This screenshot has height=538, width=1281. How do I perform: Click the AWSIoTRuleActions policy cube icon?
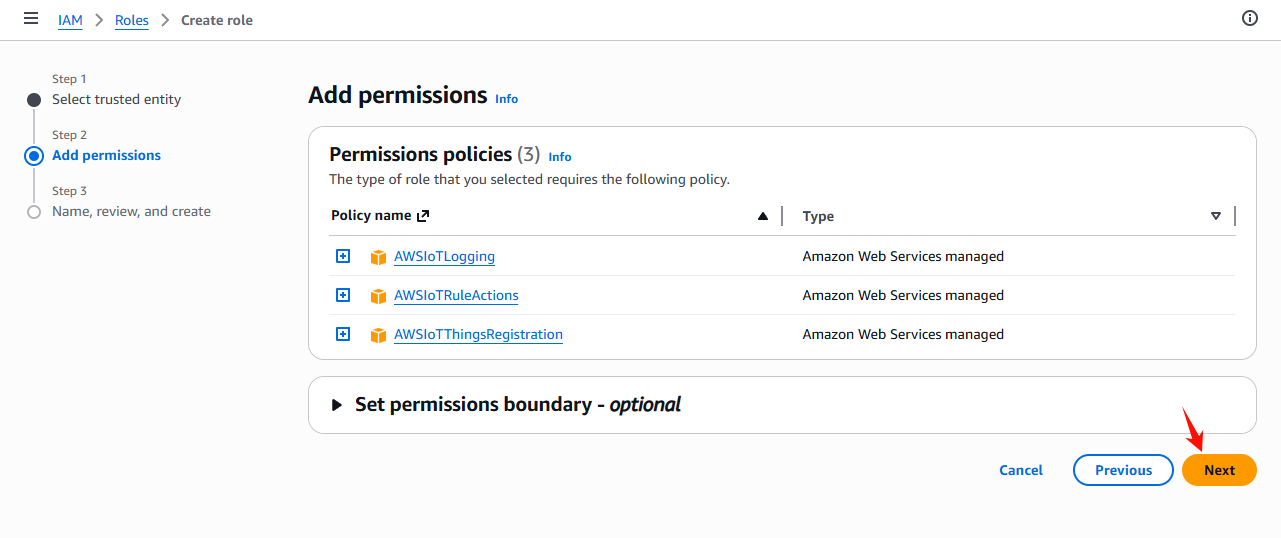point(378,296)
